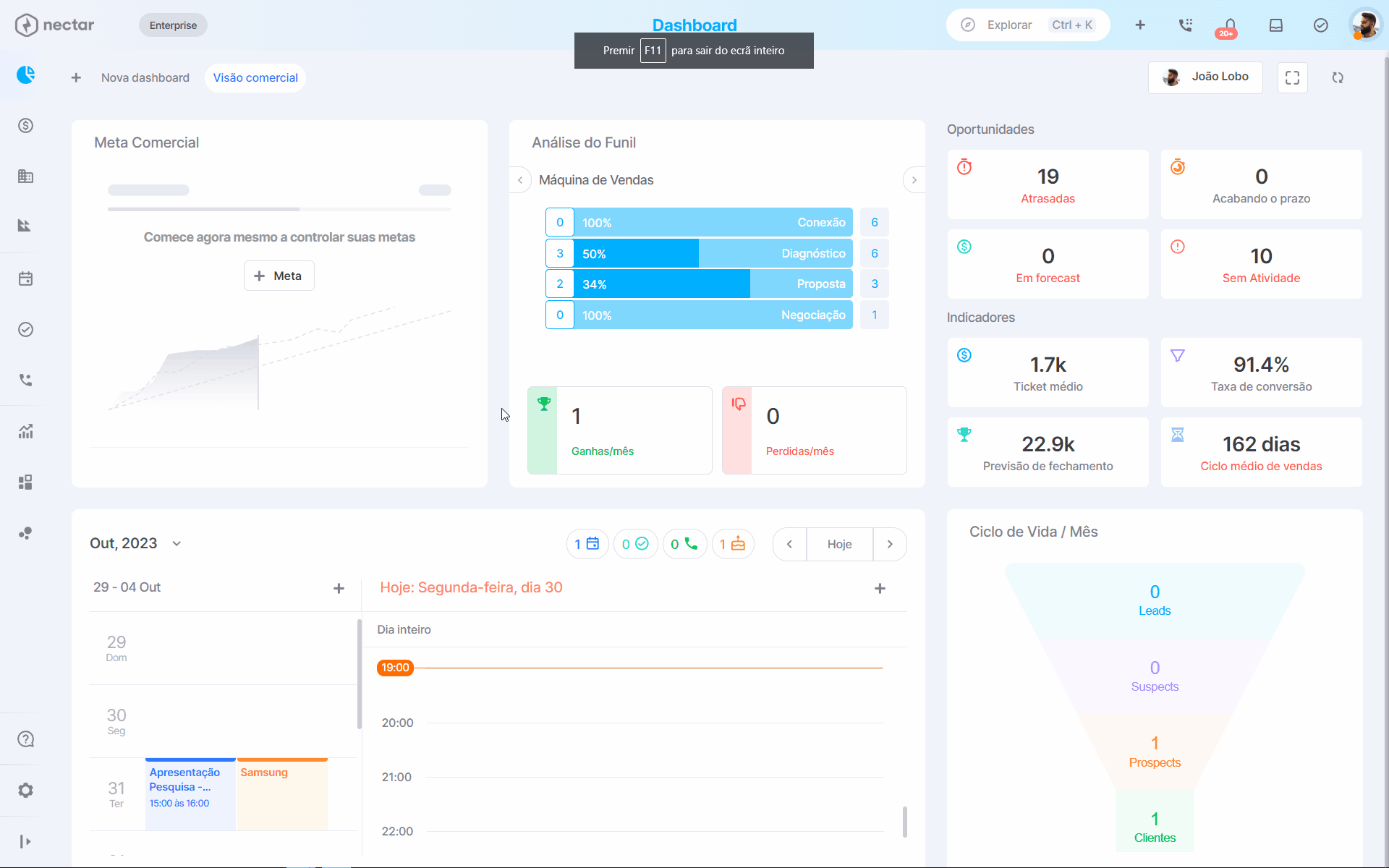Toggle fullscreen dashboard view icon

pos(1293,77)
